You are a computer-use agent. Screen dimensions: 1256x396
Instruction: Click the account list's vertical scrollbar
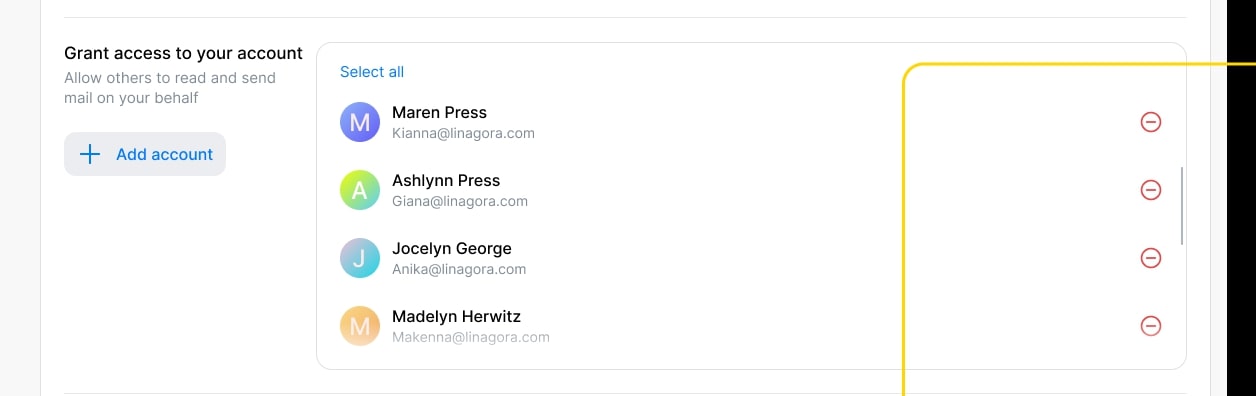point(1182,206)
